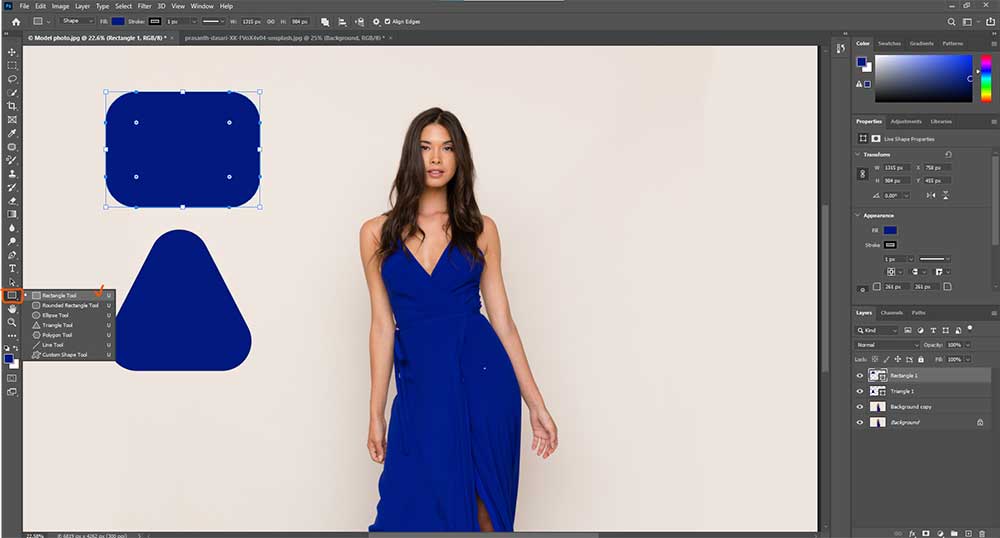This screenshot has width=1000, height=538.
Task: Switch to the Channels tab
Action: click(892, 313)
